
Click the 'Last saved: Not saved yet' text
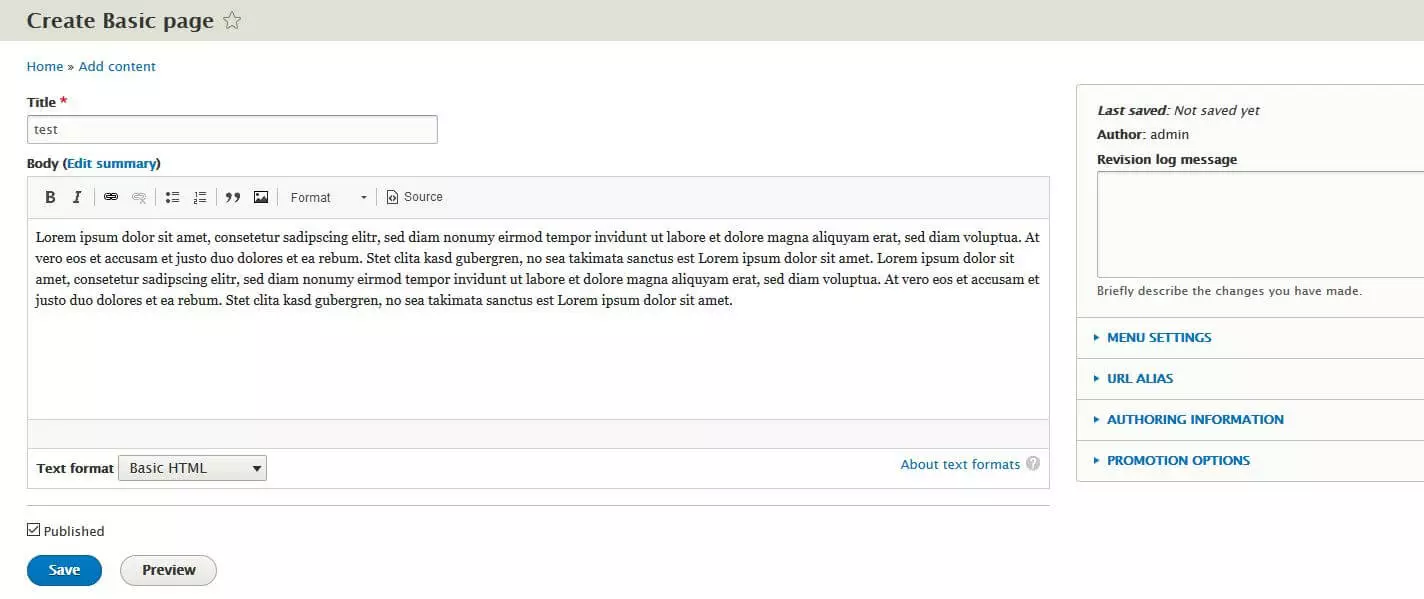1178,111
